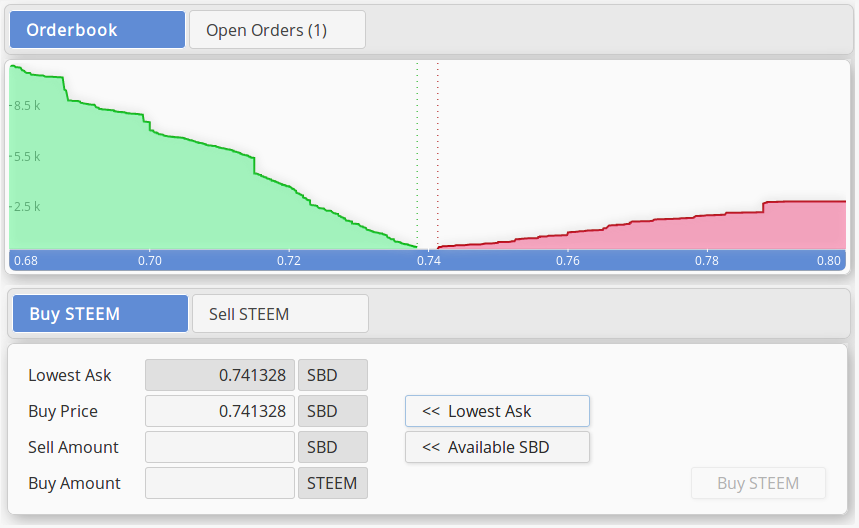Click the Sell Amount input field
The height and width of the screenshot is (528, 859).
pyautogui.click(x=220, y=447)
